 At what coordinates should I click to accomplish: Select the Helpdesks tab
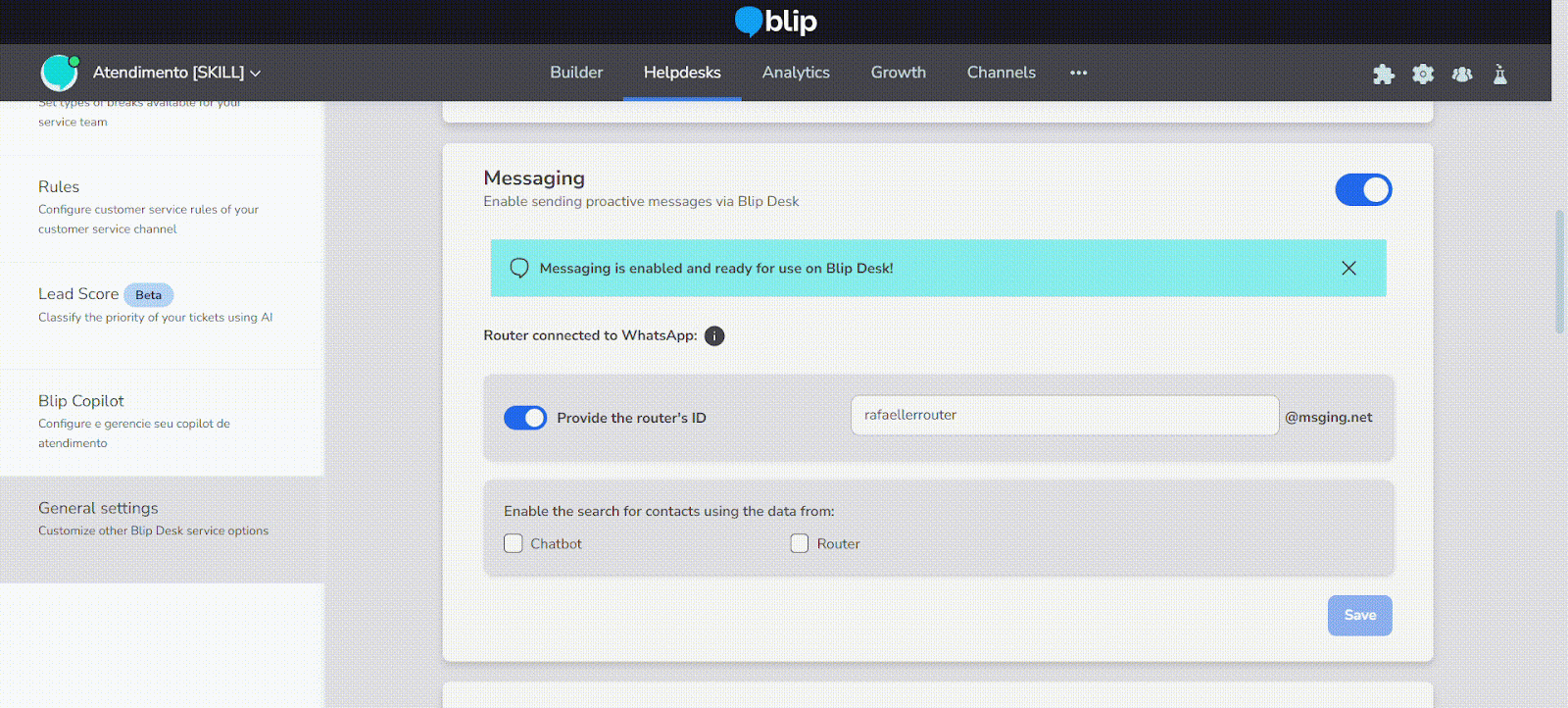coord(682,73)
